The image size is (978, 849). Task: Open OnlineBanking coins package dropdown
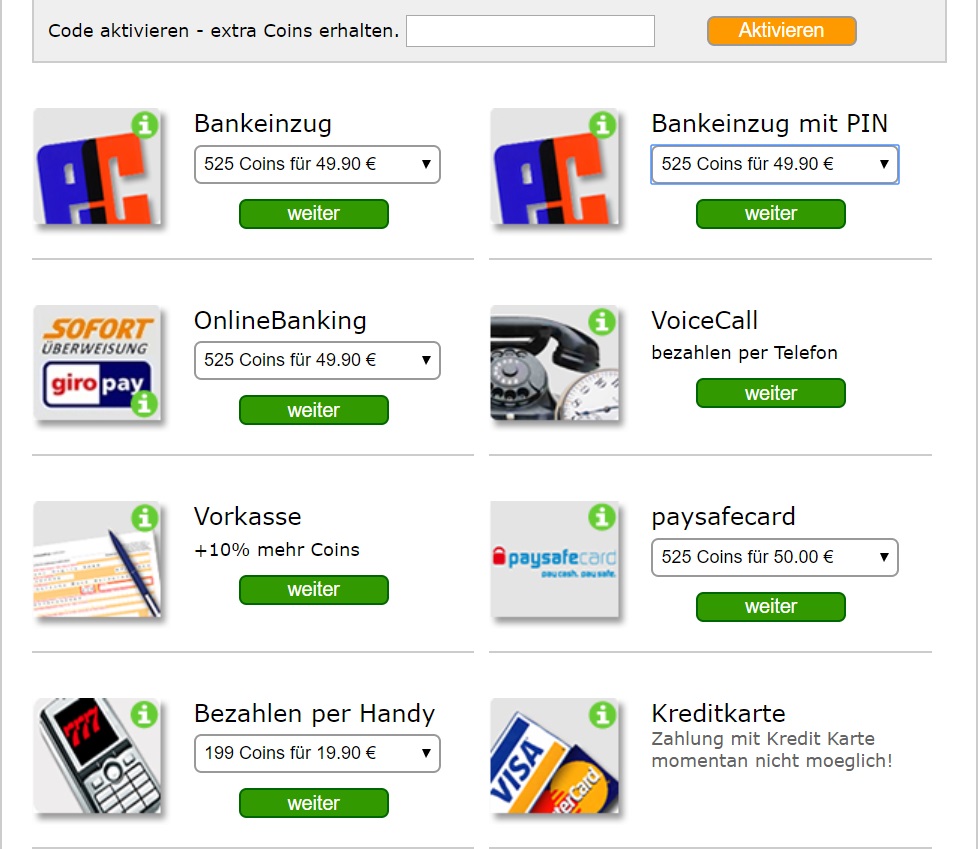(x=317, y=360)
